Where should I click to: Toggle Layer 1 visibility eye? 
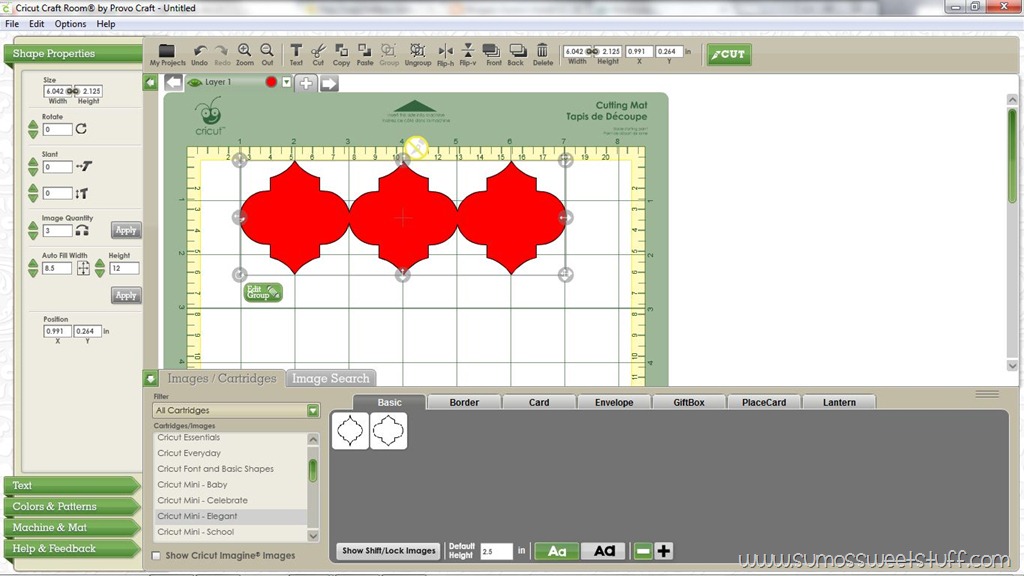[195, 82]
